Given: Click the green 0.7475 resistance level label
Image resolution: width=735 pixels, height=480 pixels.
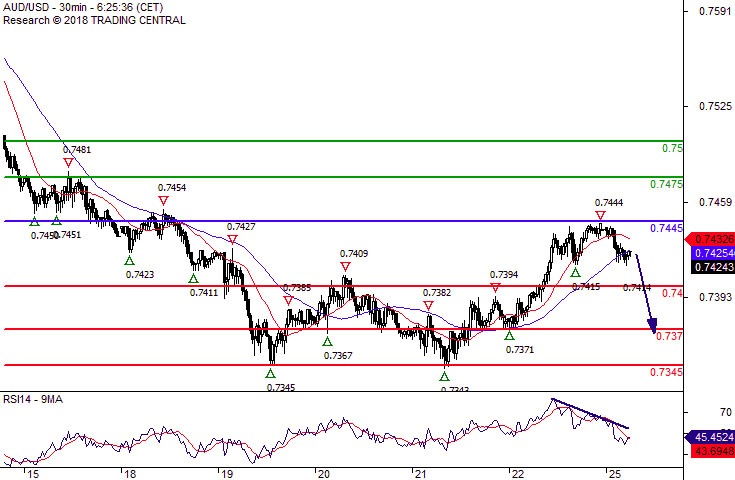Looking at the screenshot, I should pyautogui.click(x=666, y=184).
